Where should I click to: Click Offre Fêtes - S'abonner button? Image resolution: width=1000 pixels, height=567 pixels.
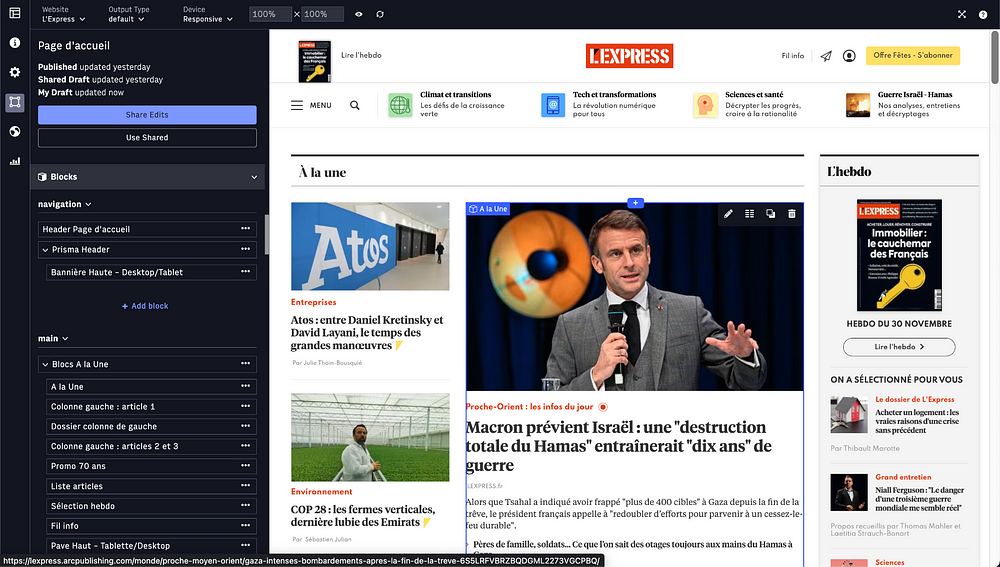tap(913, 55)
